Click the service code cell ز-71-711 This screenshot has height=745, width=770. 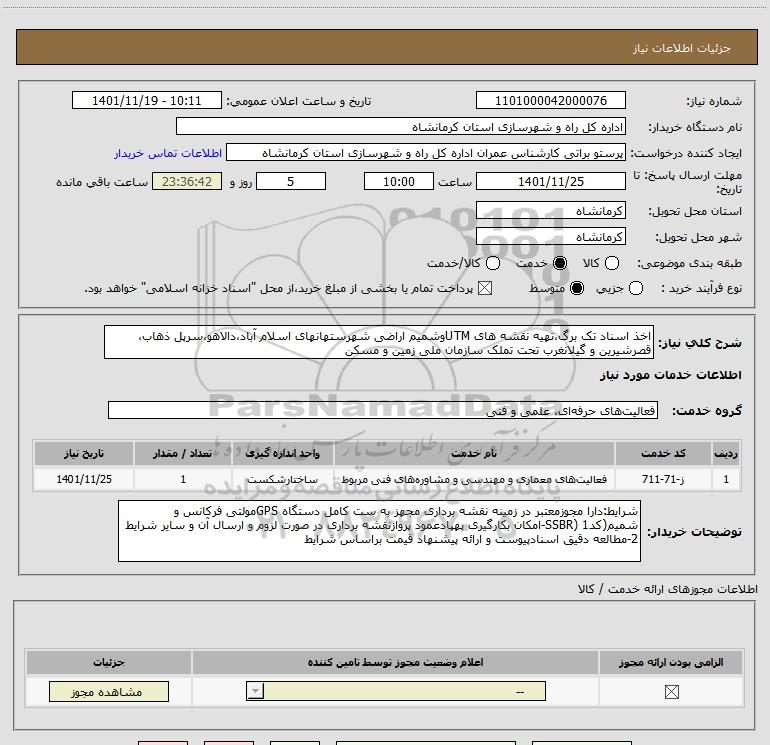(663, 479)
